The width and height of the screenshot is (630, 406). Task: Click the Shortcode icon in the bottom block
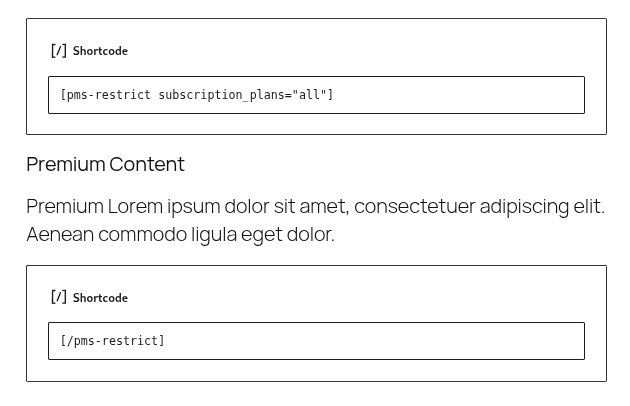tap(59, 297)
